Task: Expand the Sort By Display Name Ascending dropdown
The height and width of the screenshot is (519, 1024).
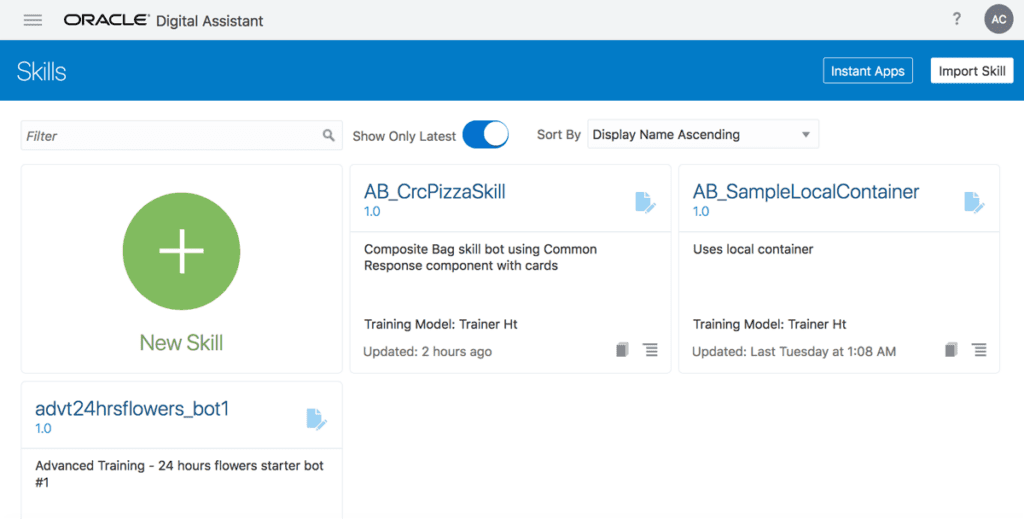Action: coord(703,134)
